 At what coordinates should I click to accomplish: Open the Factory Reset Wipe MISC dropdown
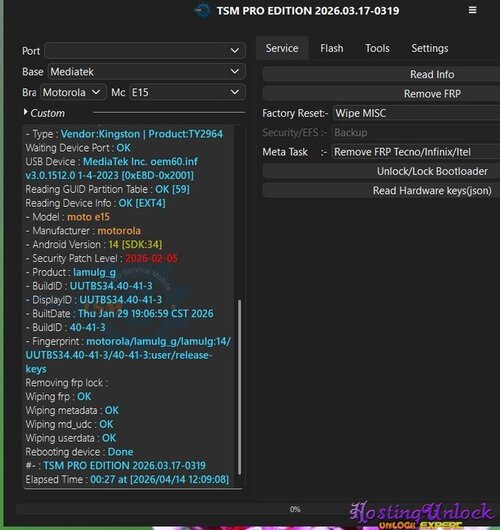tap(416, 113)
